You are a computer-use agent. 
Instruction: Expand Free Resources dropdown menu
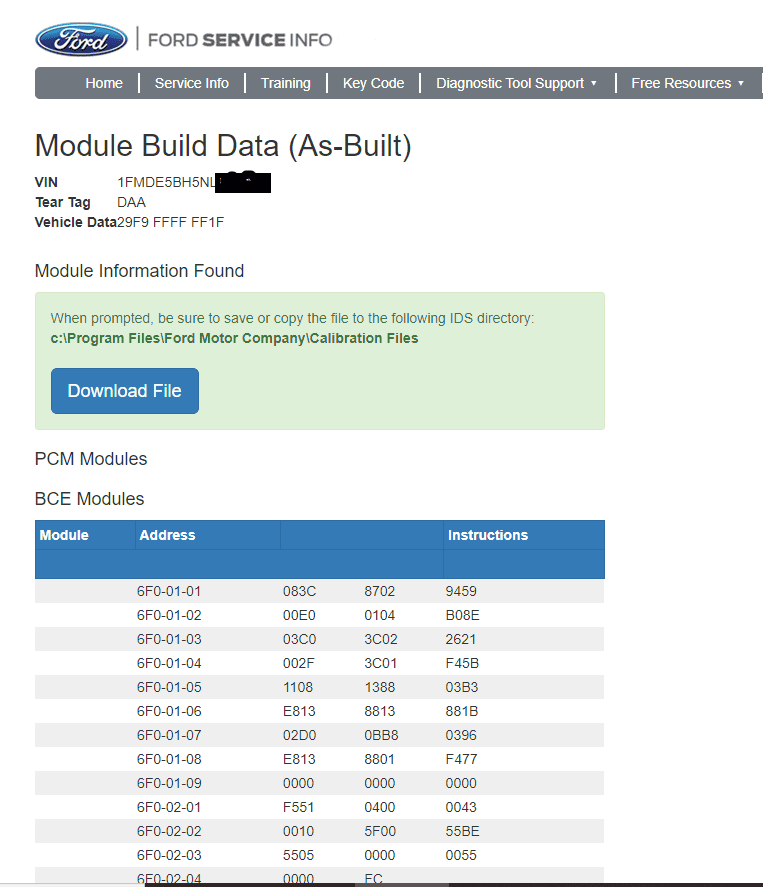click(687, 83)
